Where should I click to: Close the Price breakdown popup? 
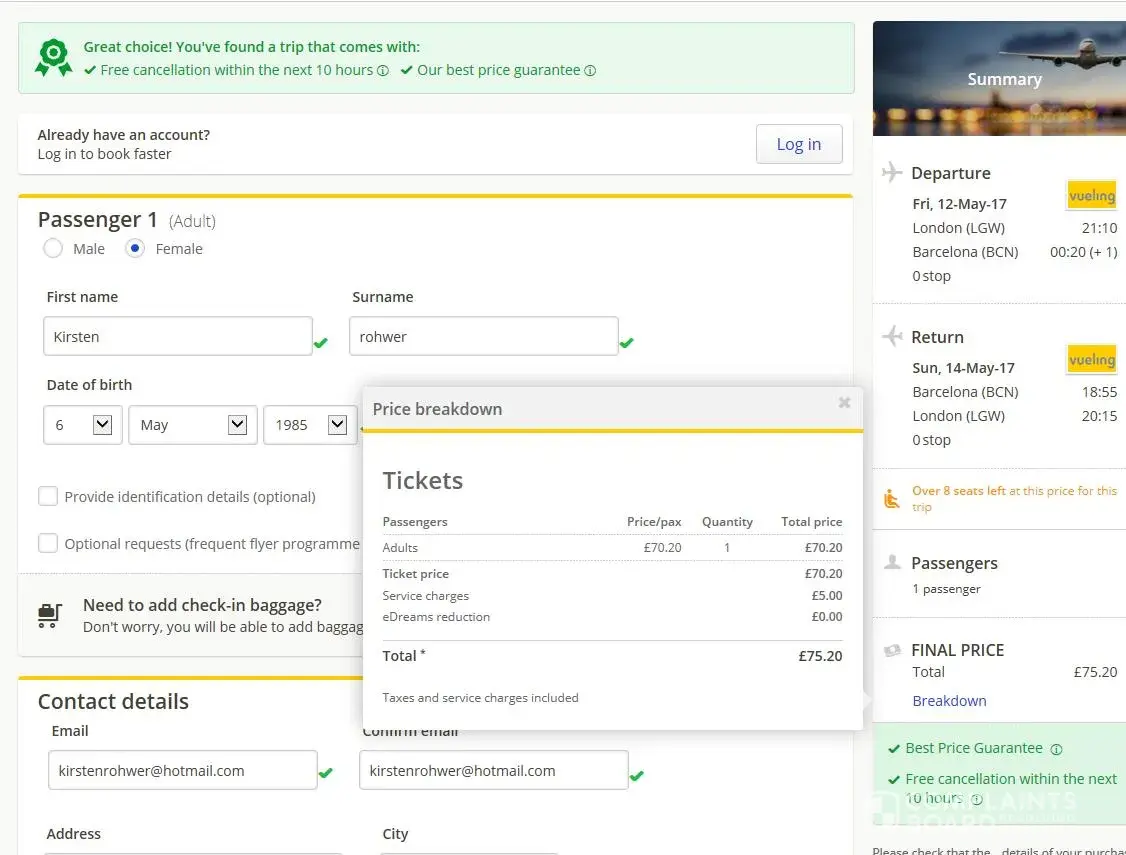click(844, 402)
